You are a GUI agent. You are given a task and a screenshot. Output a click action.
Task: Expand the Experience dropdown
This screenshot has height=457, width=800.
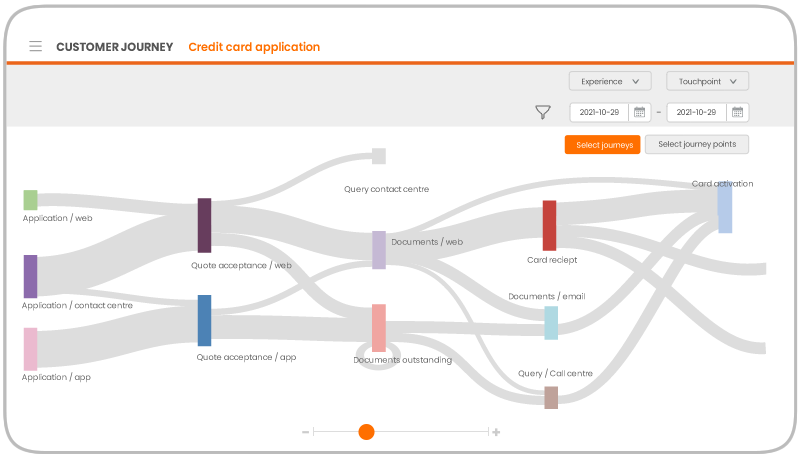click(610, 81)
